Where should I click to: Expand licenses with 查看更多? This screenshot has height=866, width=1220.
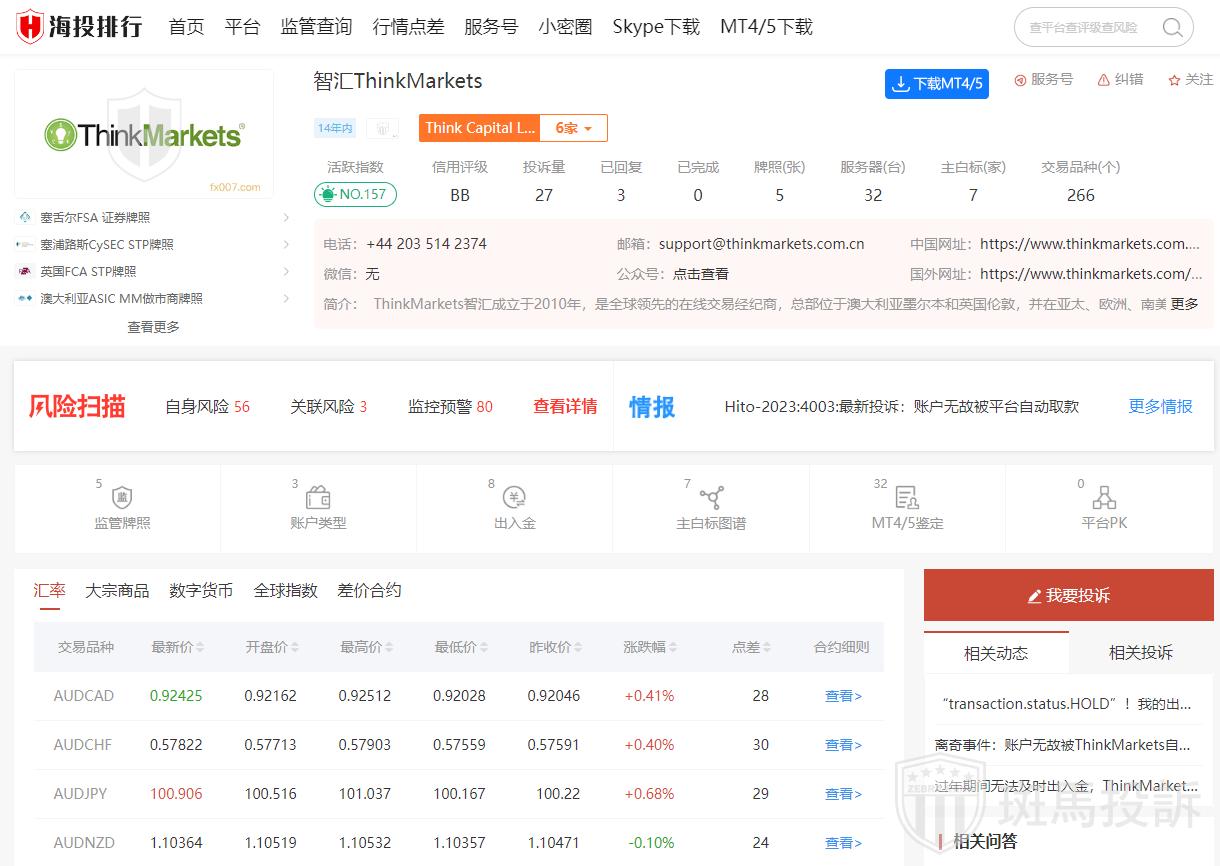click(152, 326)
